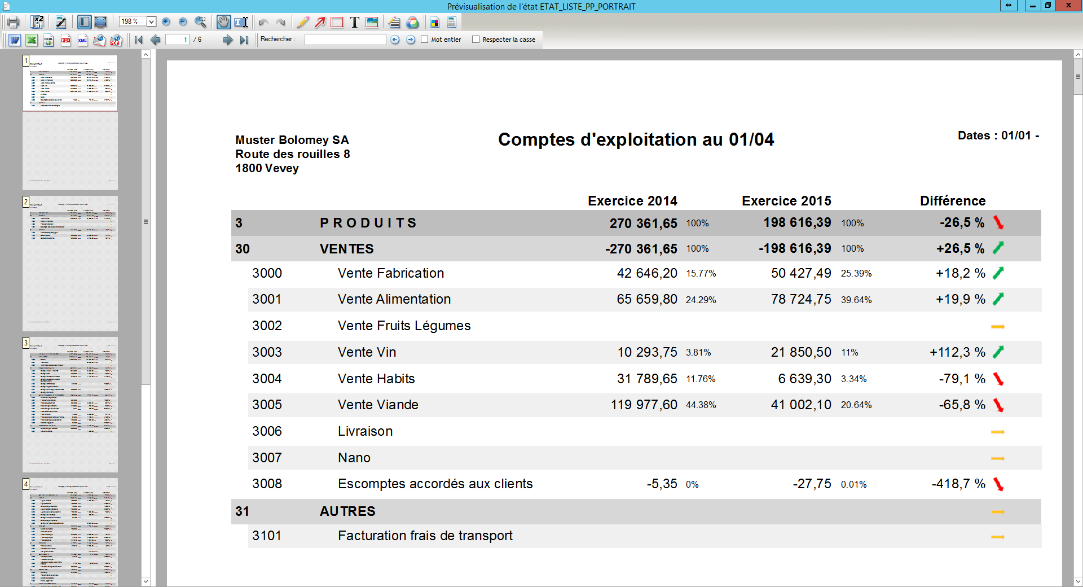Click the double-arrow title bar button
This screenshot has width=1083, height=587.
[1009, 6]
